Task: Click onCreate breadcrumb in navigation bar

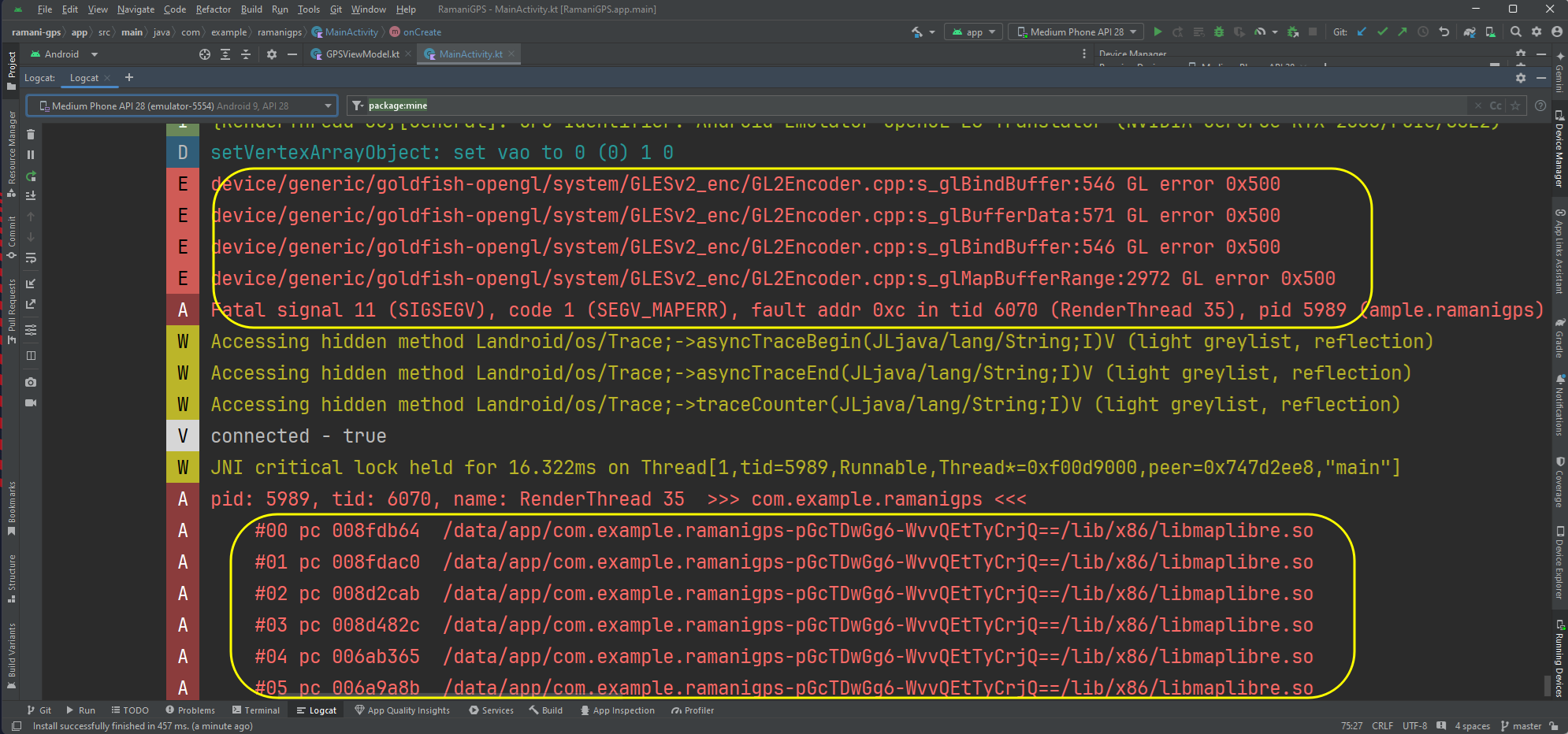Action: click(x=415, y=32)
